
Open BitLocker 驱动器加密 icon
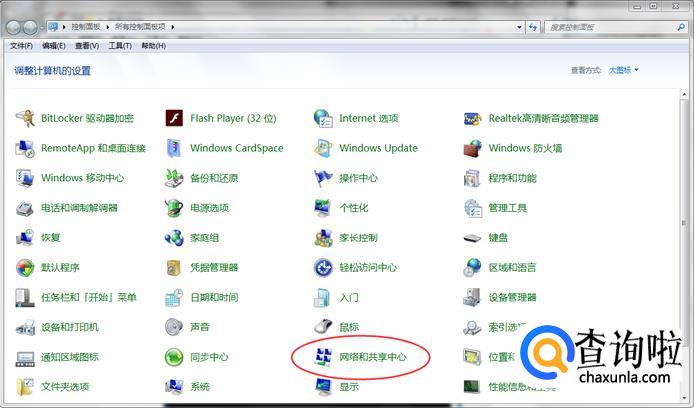pos(25,118)
